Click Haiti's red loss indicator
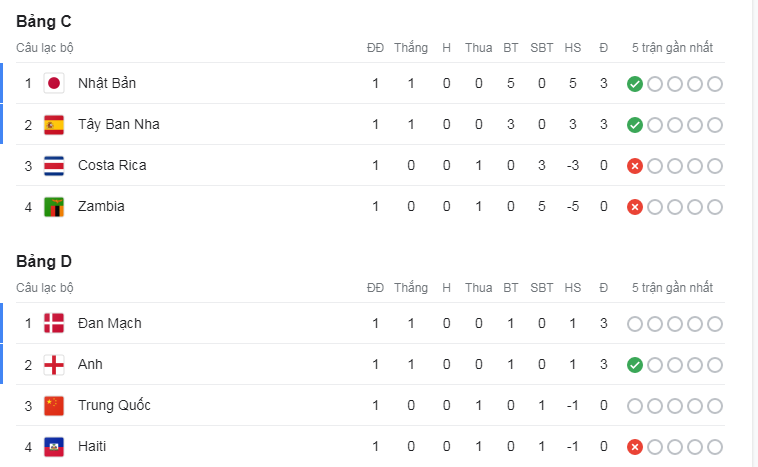 (635, 447)
